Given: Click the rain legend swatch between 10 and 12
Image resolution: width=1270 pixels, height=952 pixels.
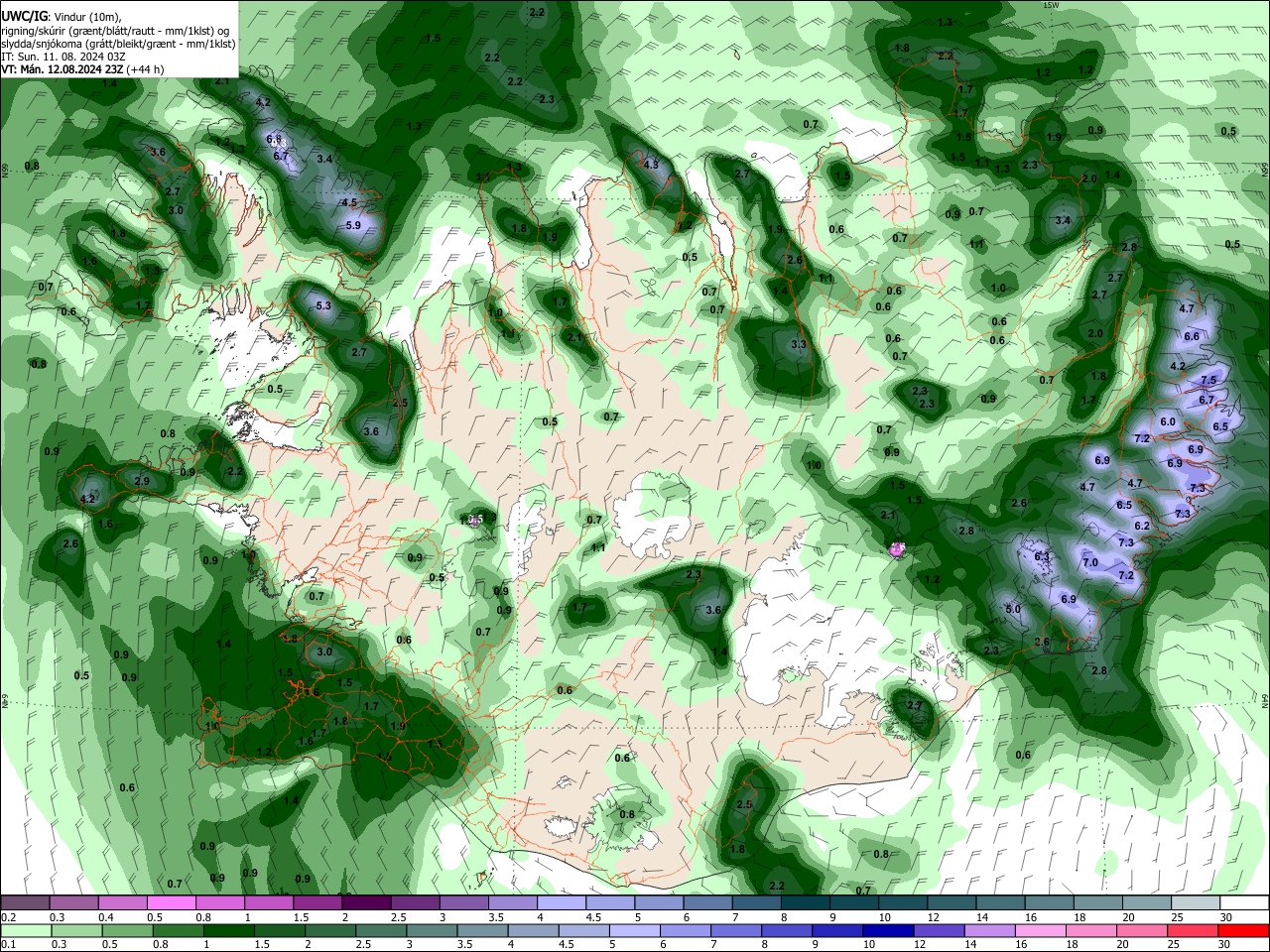Looking at the screenshot, I should pos(889,931).
